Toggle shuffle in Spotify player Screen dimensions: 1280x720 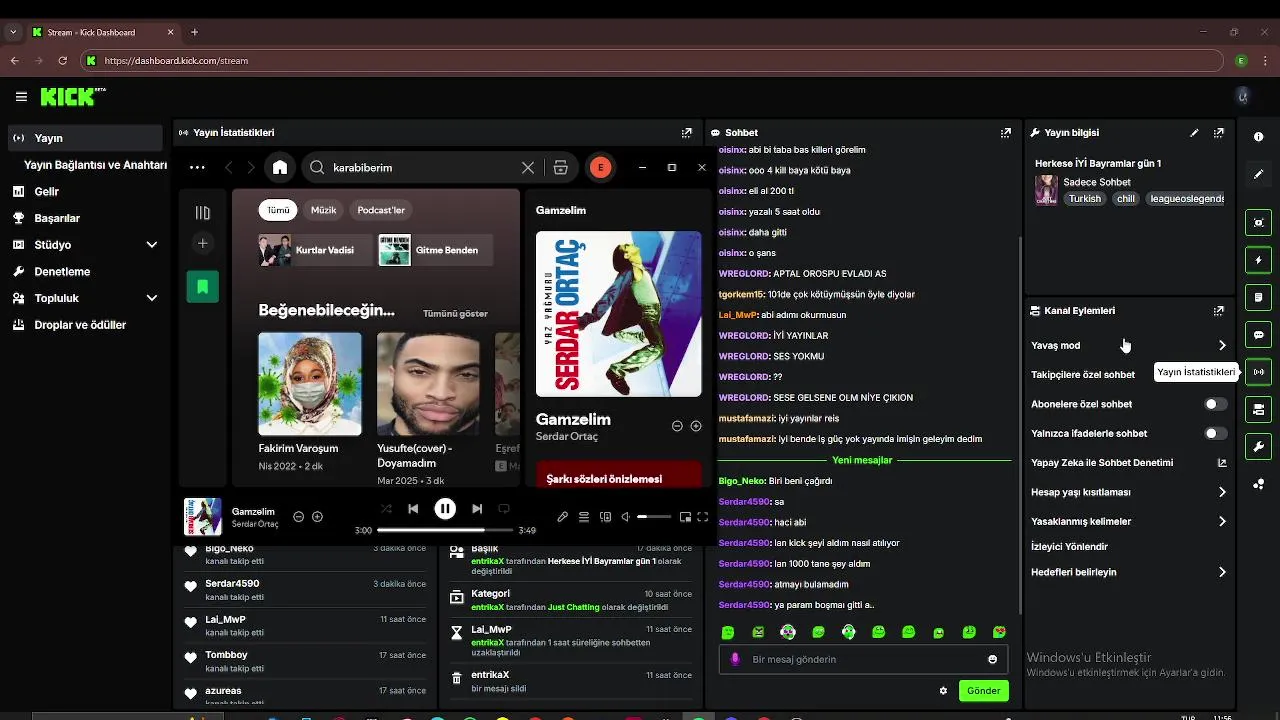pyautogui.click(x=386, y=509)
